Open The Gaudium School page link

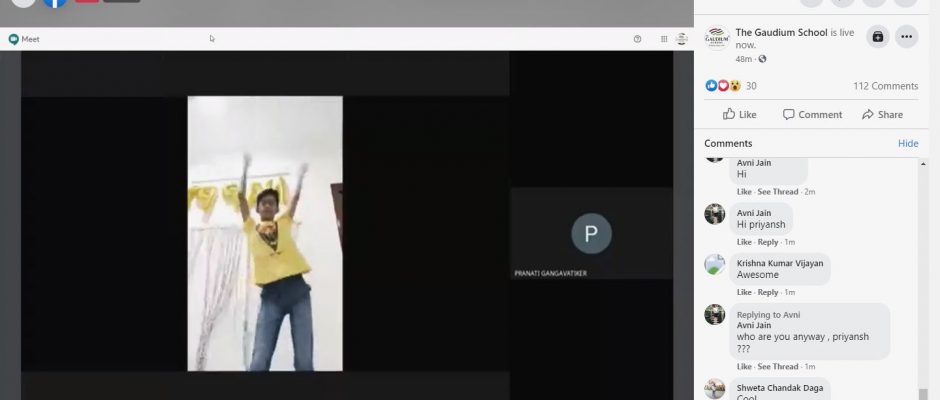click(x=781, y=32)
